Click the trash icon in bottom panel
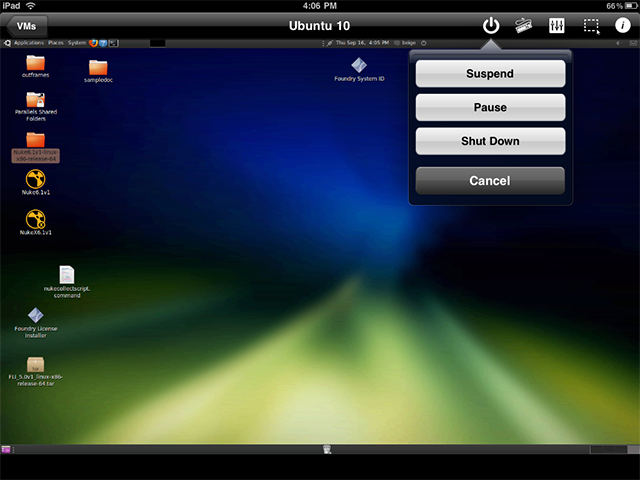640x480 pixels. [327, 449]
